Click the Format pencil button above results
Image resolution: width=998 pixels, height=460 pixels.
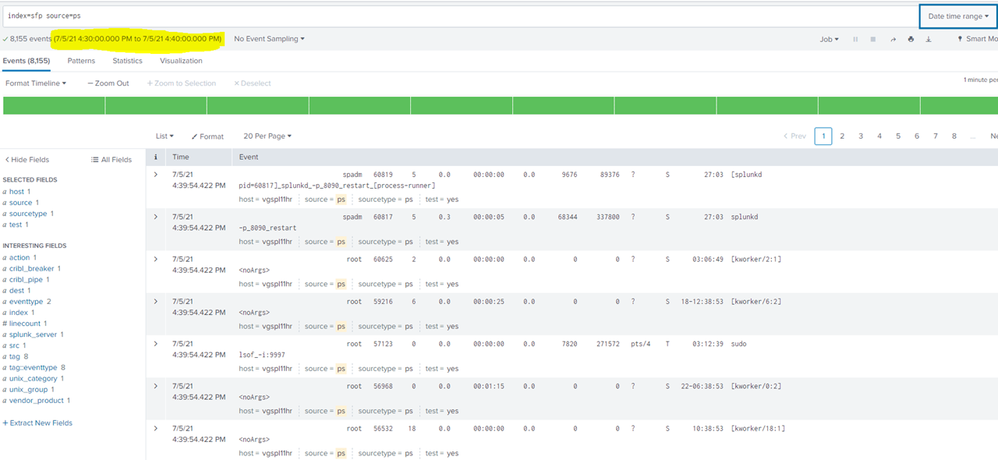(x=207, y=136)
